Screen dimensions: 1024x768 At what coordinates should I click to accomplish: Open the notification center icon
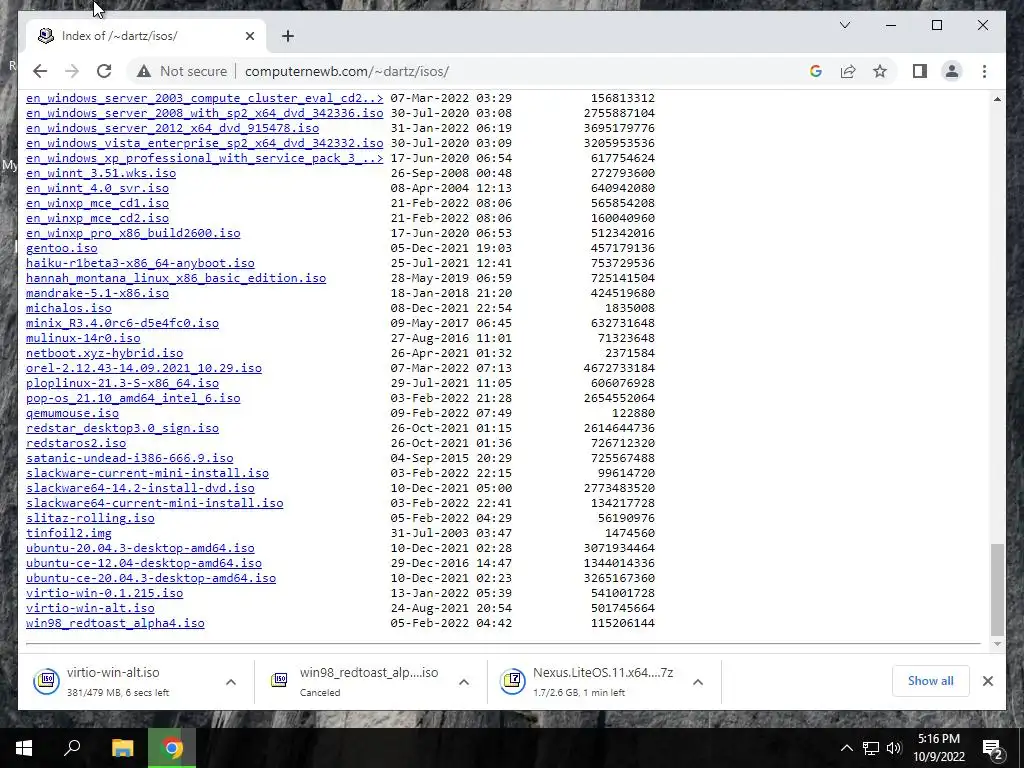click(993, 749)
